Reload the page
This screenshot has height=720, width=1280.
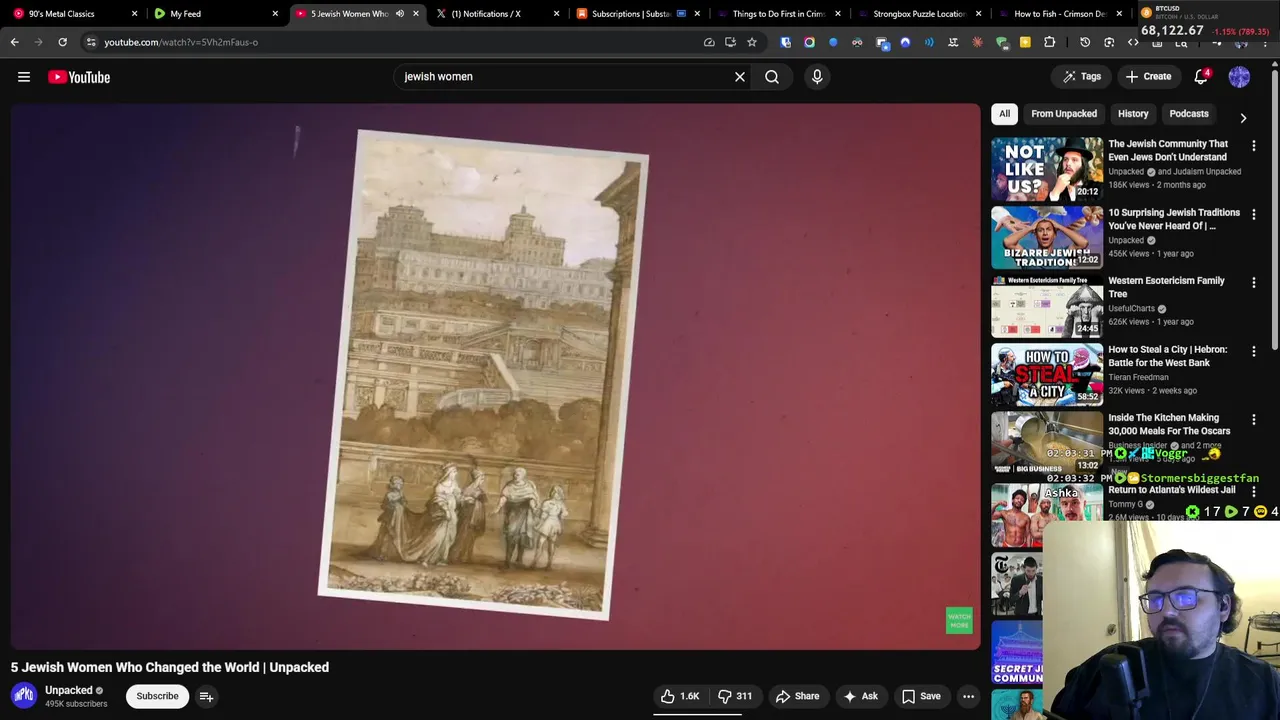coord(62,42)
